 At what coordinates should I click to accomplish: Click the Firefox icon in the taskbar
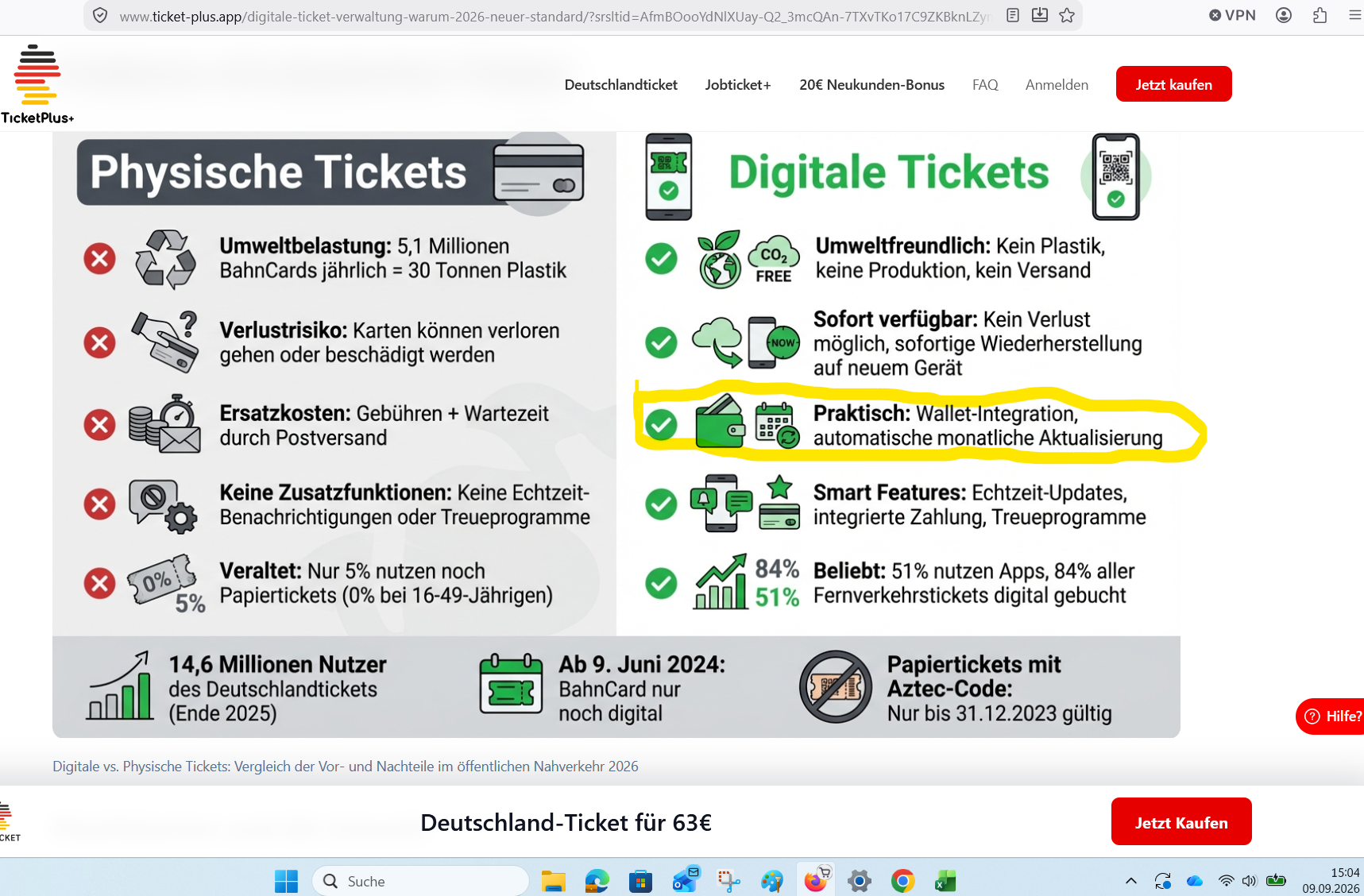point(815,880)
